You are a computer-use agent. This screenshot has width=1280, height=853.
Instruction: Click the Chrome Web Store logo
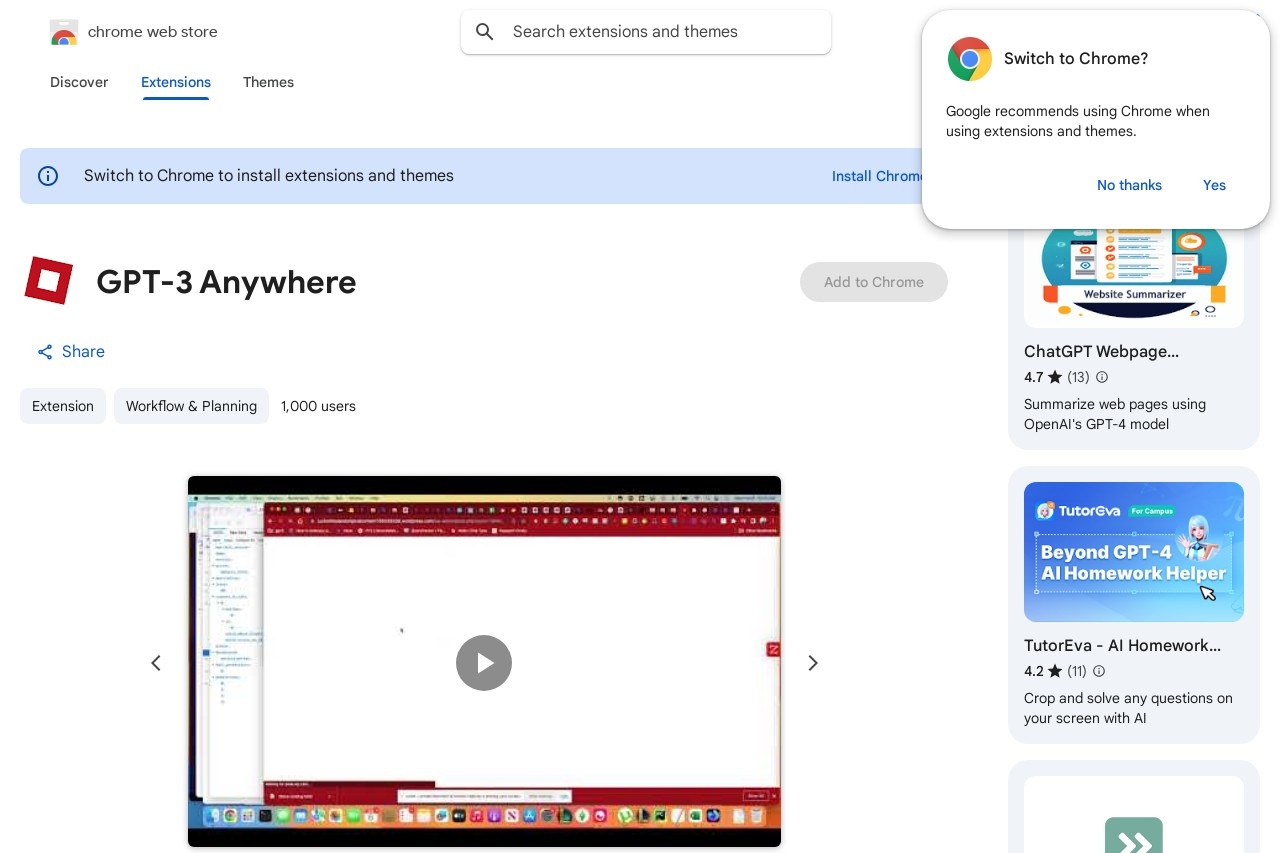click(64, 32)
